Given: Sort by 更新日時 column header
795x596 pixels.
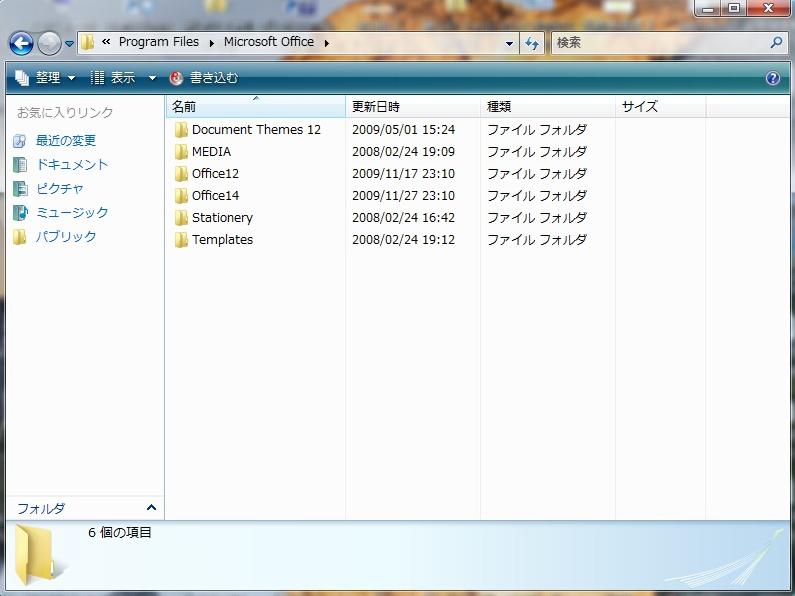Looking at the screenshot, I should click(413, 106).
